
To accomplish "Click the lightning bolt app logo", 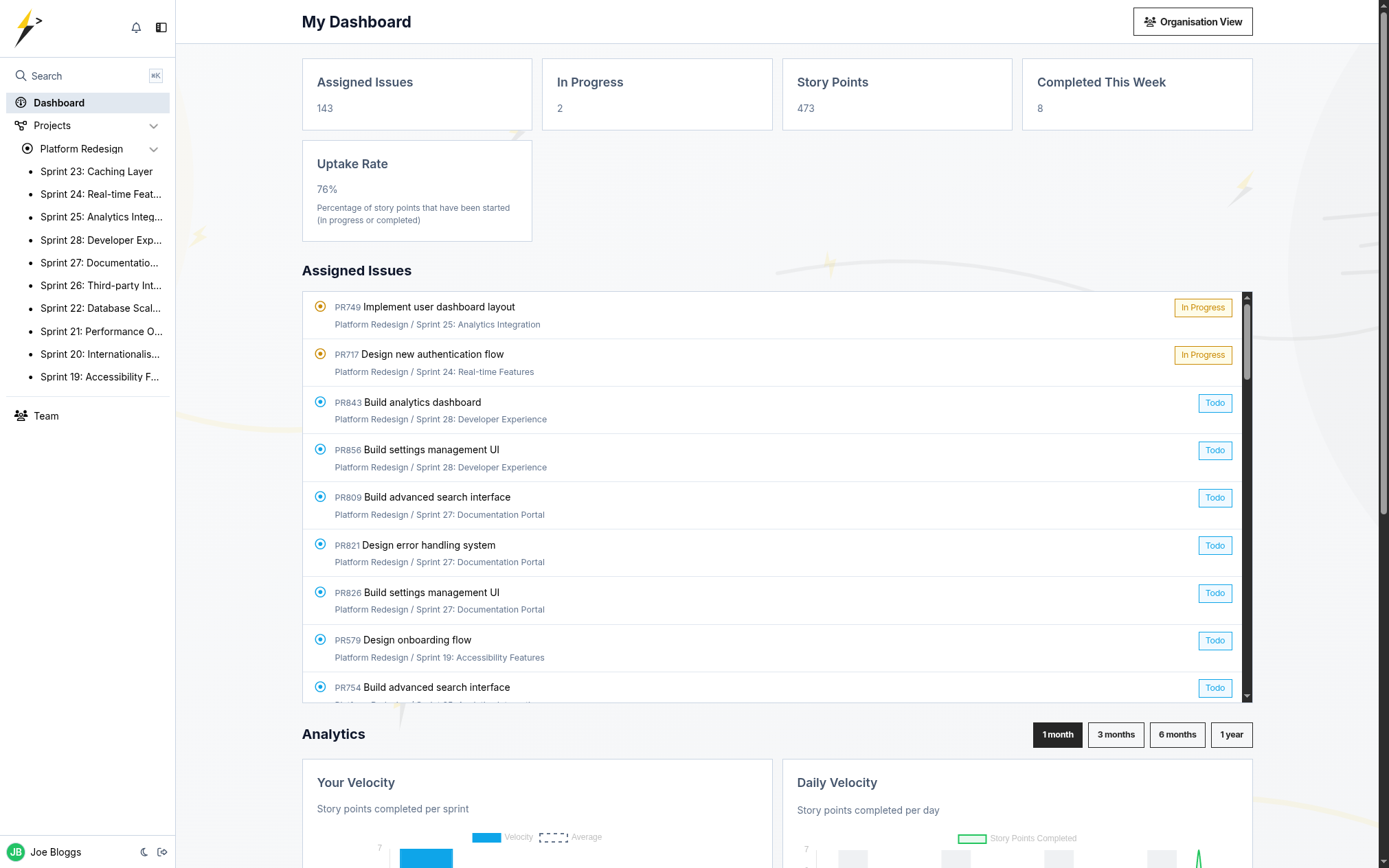I will click(28, 28).
